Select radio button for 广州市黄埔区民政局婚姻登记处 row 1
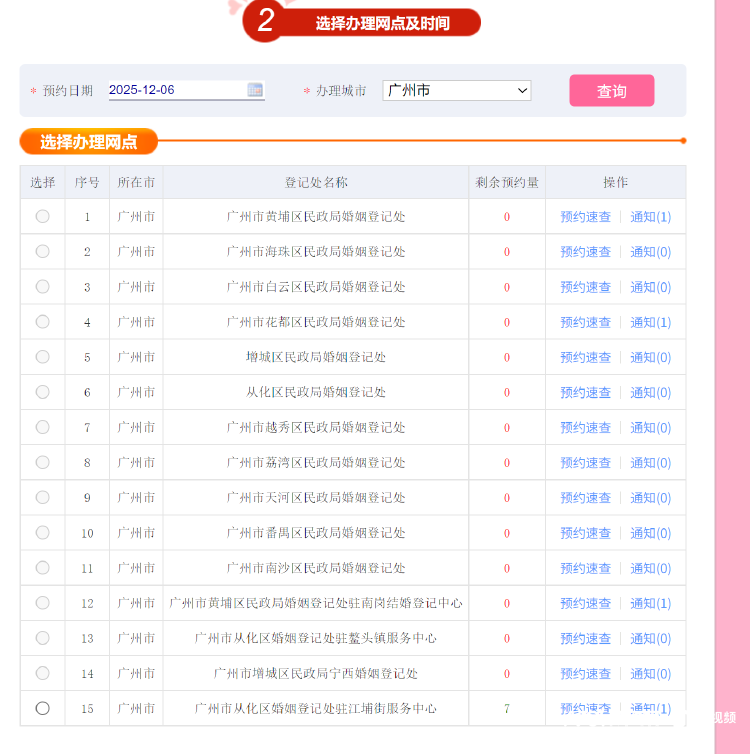This screenshot has height=754, width=750. (x=42, y=216)
